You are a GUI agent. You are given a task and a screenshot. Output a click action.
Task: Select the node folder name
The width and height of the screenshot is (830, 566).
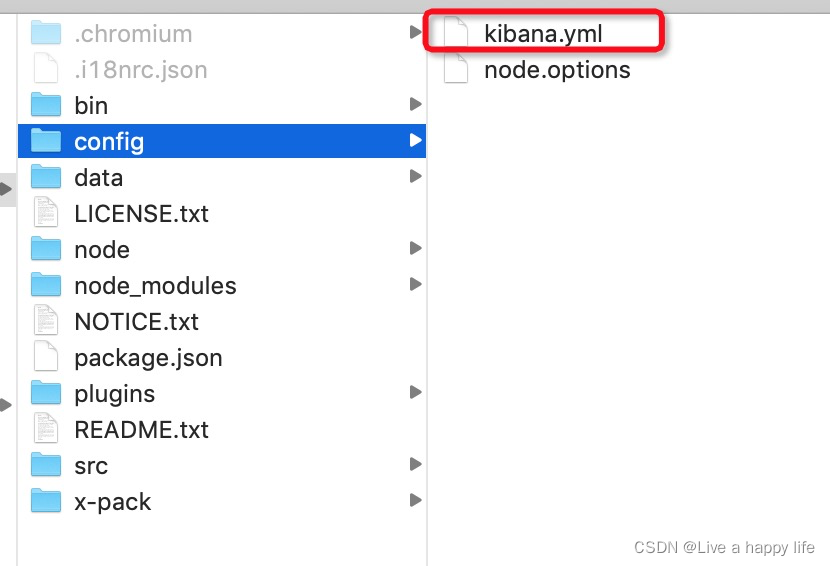pos(102,249)
